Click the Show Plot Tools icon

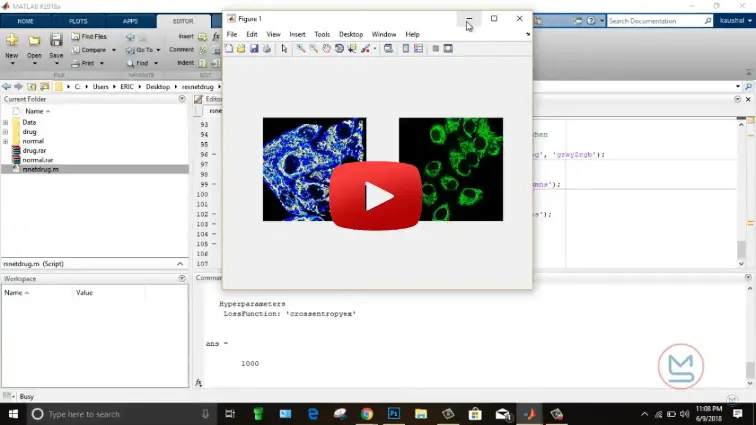(448, 49)
